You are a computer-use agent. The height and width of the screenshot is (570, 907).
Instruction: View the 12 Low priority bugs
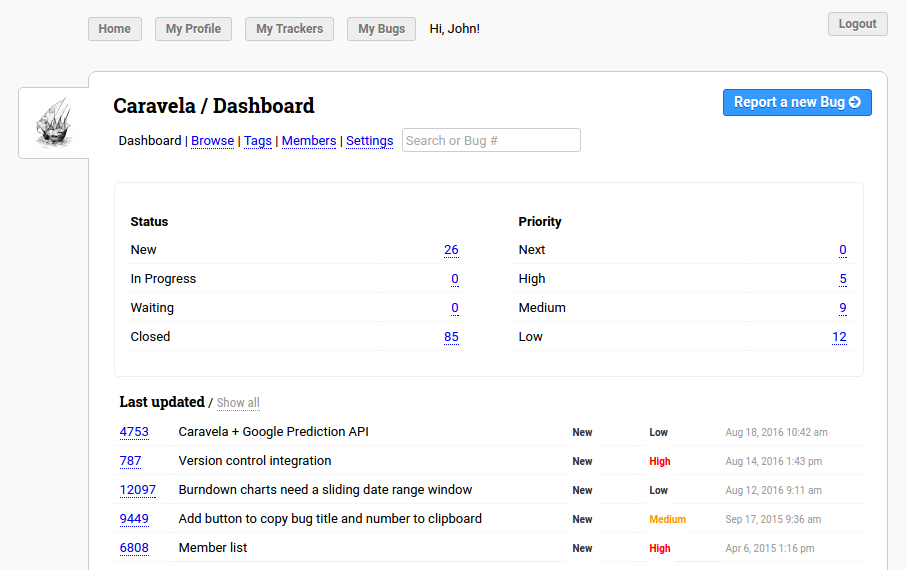839,337
